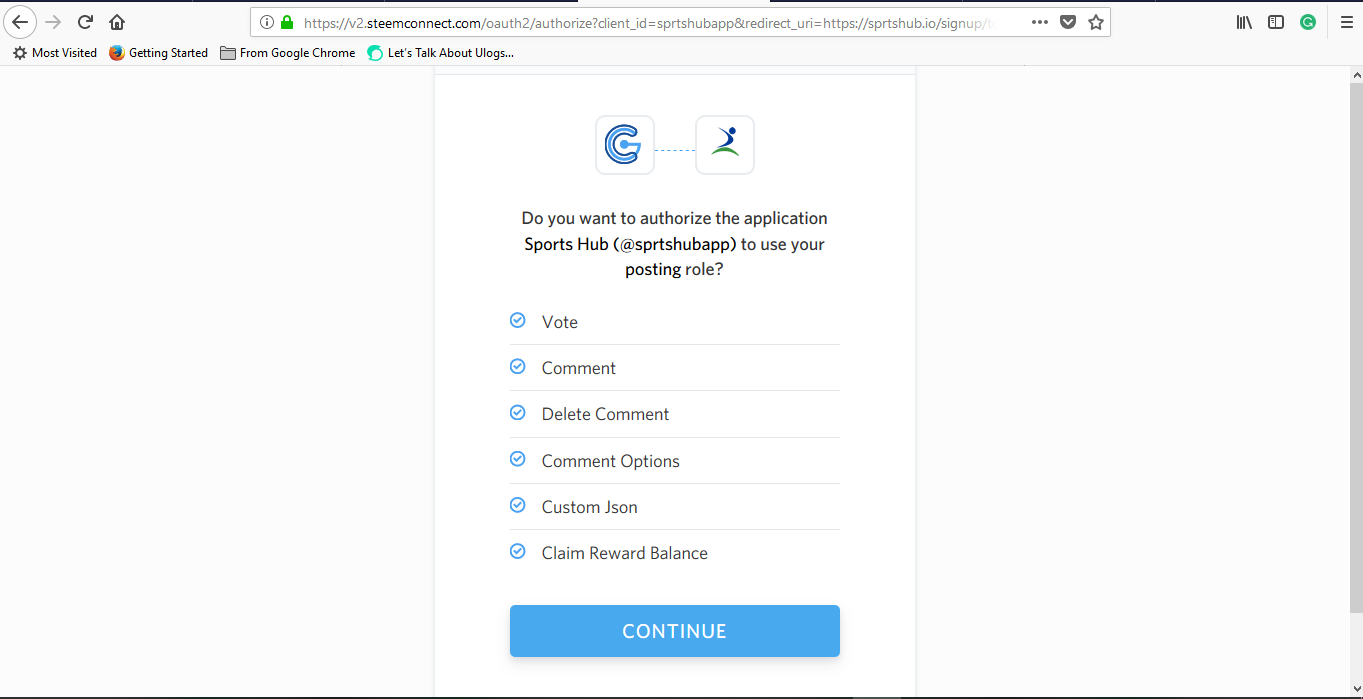Click the Comment permission check icon
Screen dimensions: 1363x699
coord(518,366)
